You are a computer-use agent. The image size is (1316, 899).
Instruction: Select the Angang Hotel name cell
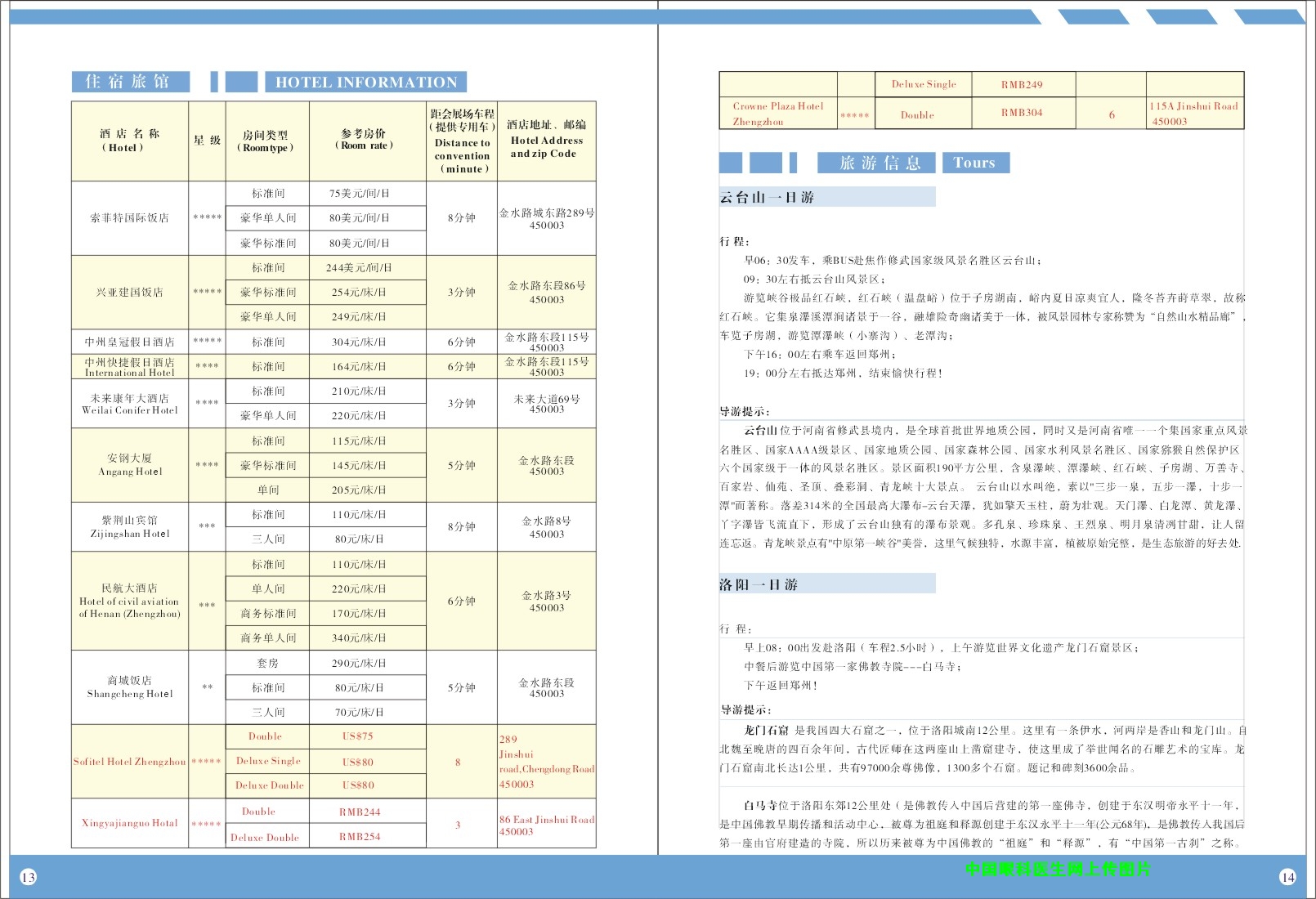click(130, 465)
